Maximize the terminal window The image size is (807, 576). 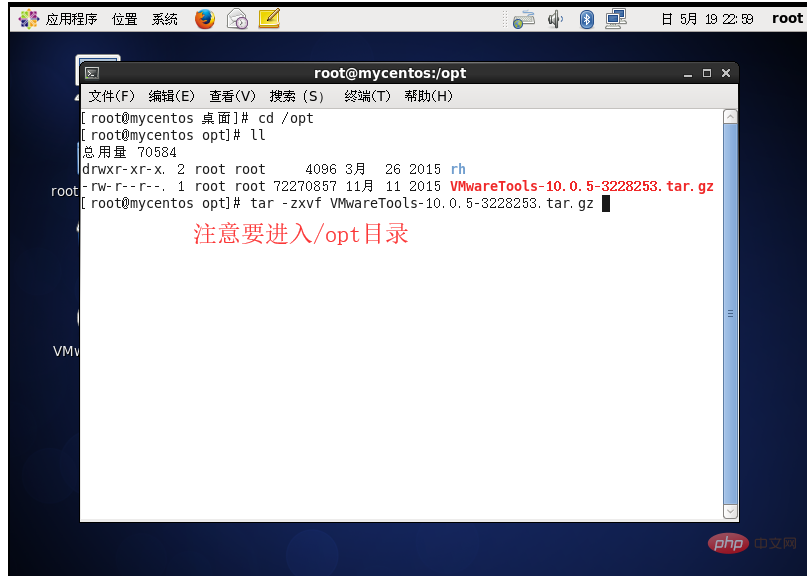click(x=707, y=74)
